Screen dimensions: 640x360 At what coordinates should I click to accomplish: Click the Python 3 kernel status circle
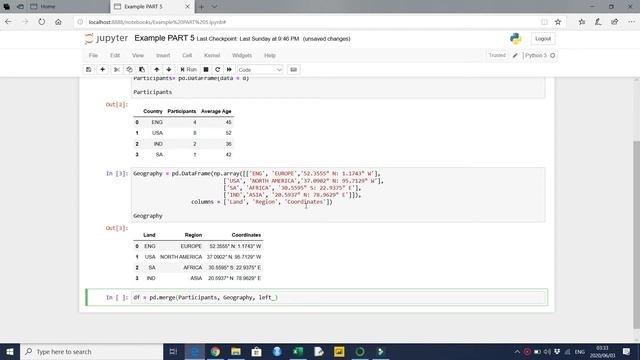[x=553, y=56]
